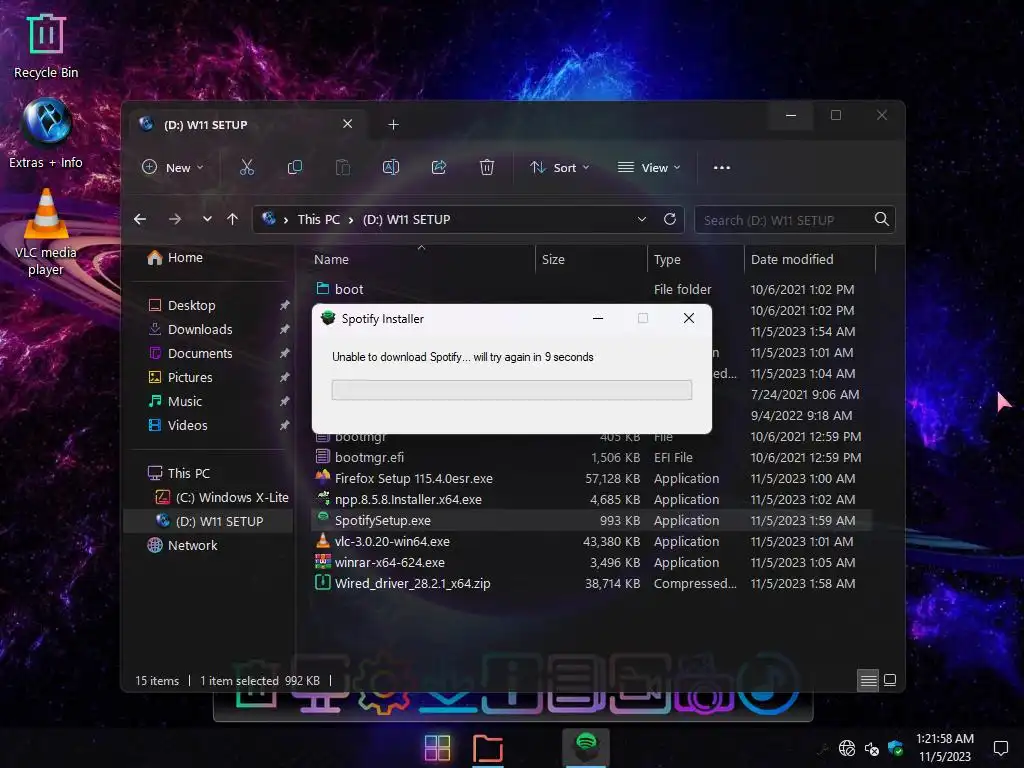
Task: Open the New dropdown menu
Action: click(172, 168)
